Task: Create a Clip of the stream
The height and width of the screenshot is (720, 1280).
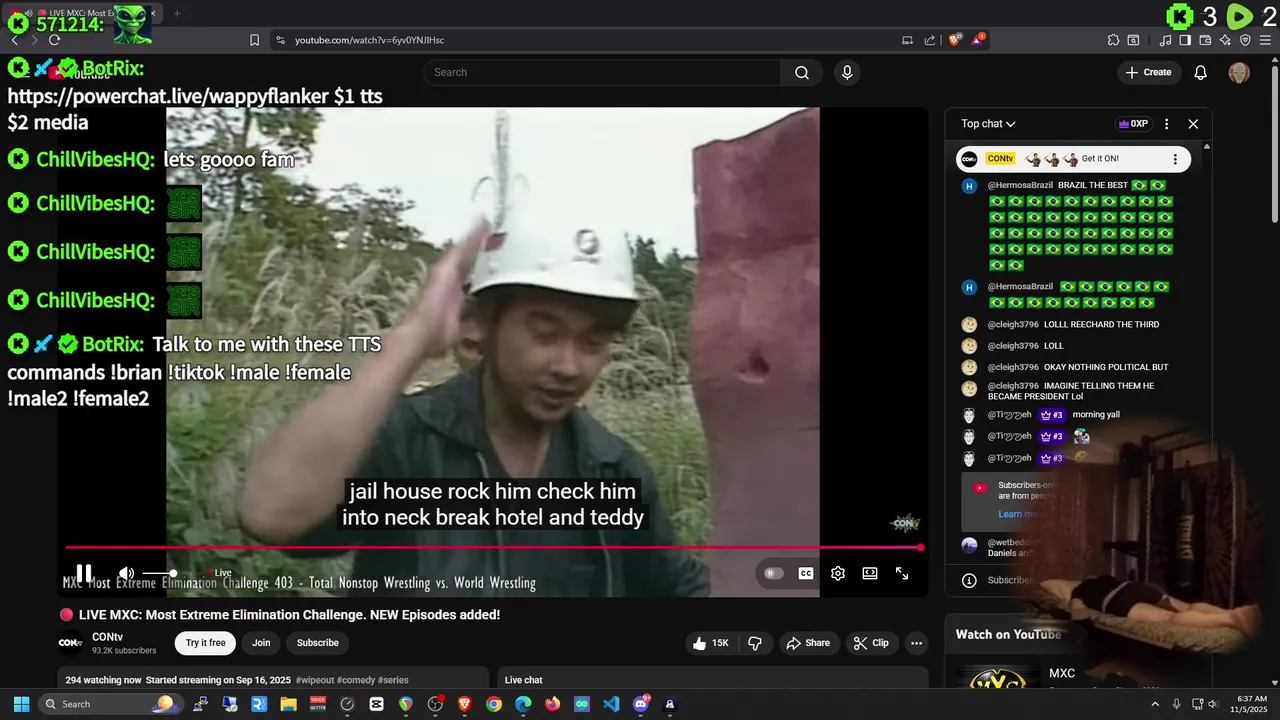Action: (x=870, y=643)
